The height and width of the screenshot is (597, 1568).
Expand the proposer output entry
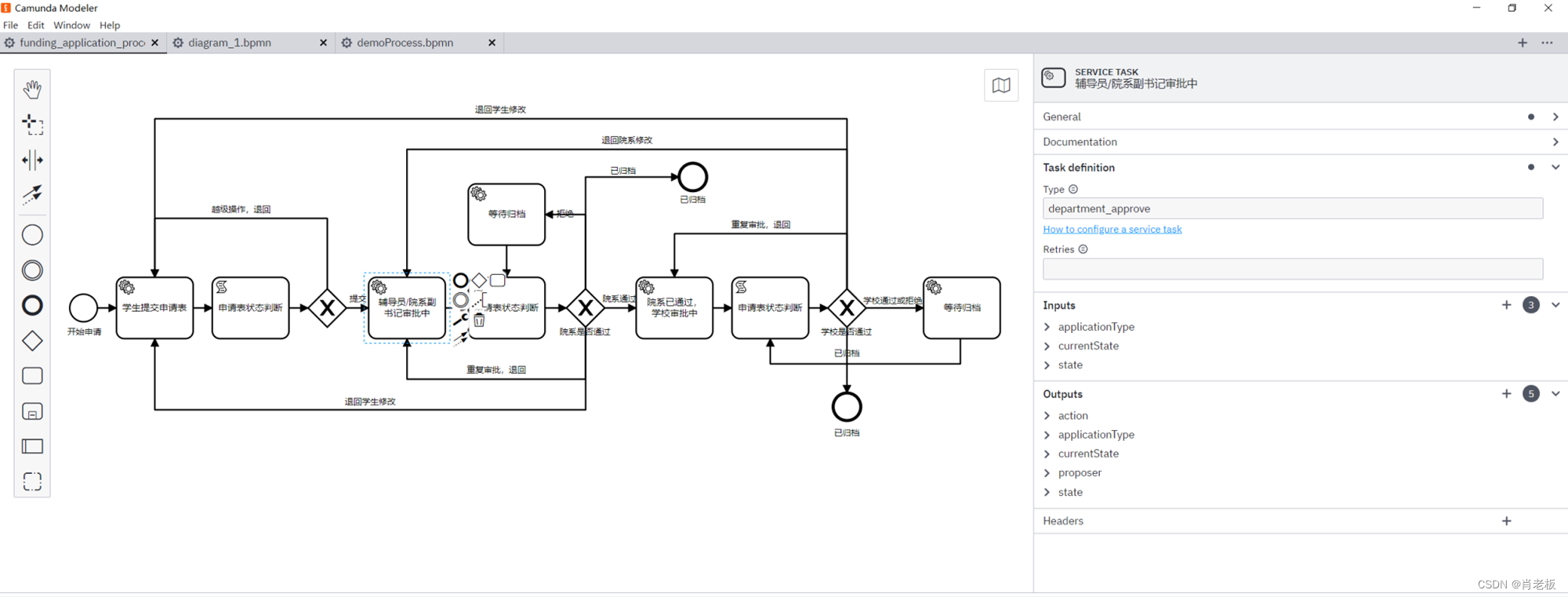1047,472
